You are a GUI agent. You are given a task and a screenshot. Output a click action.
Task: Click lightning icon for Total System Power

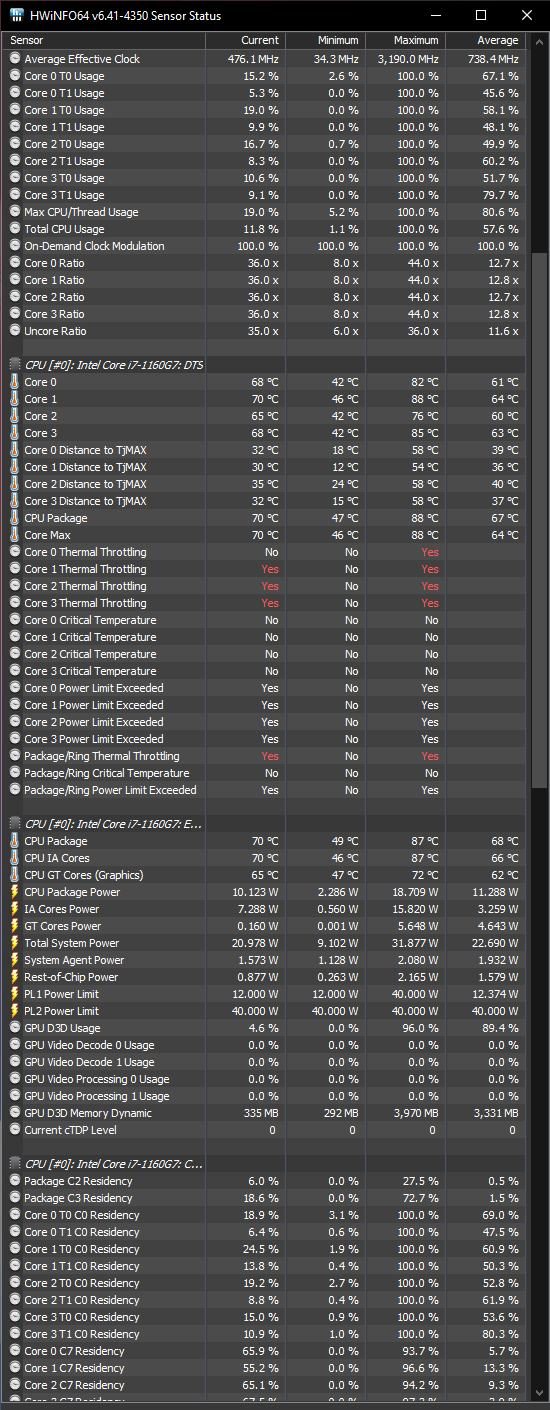pyautogui.click(x=14, y=943)
